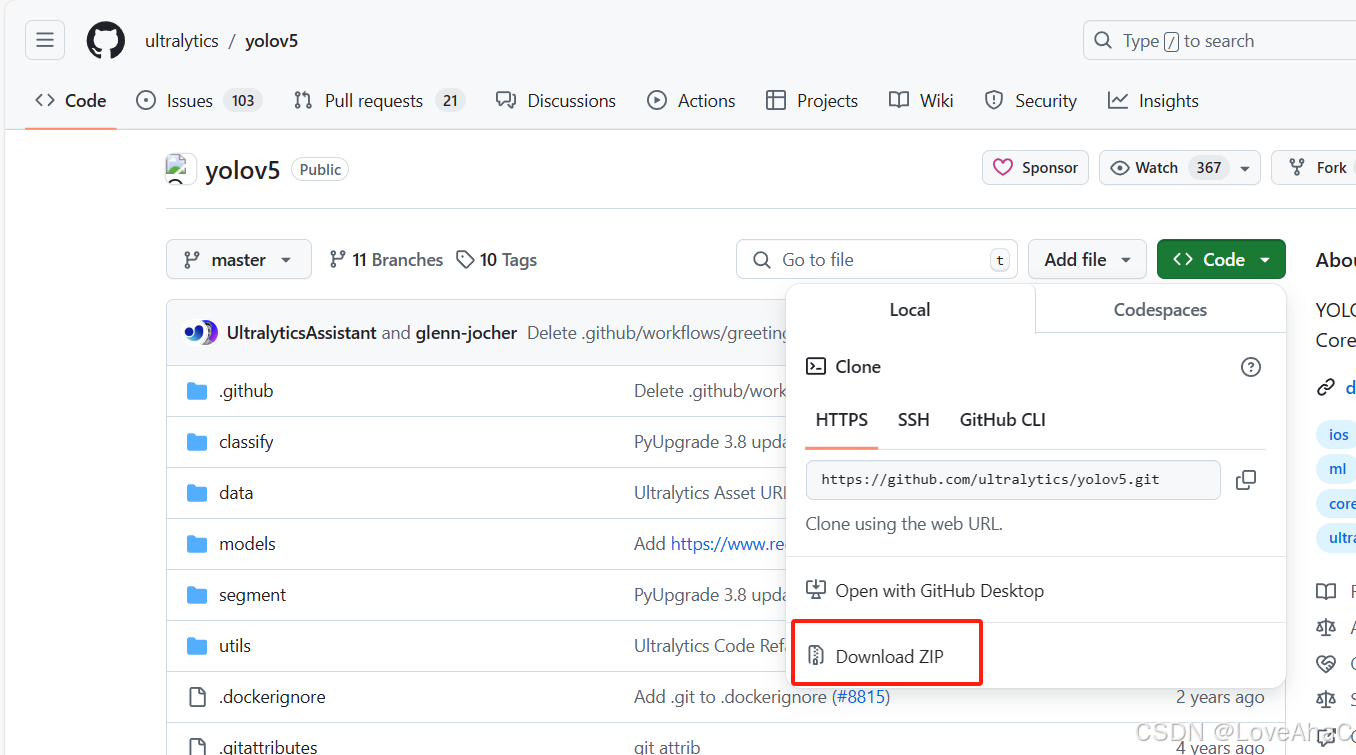Open the Actions tab
Screen dimensions: 1356x755
tap(691, 101)
